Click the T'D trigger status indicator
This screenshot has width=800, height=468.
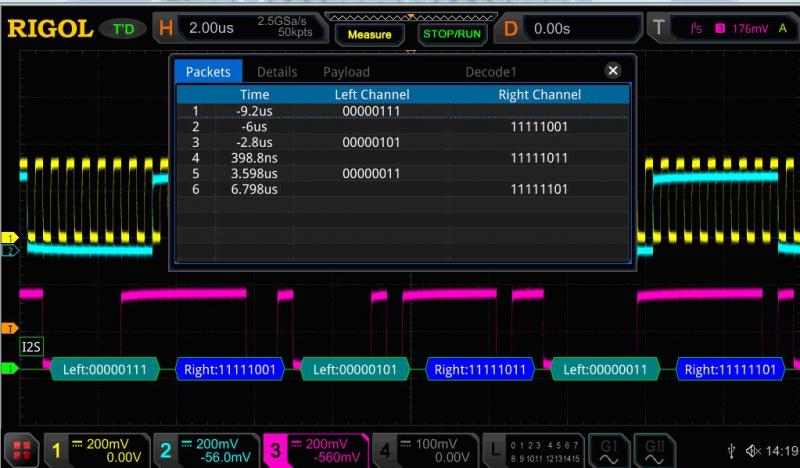coord(123,29)
